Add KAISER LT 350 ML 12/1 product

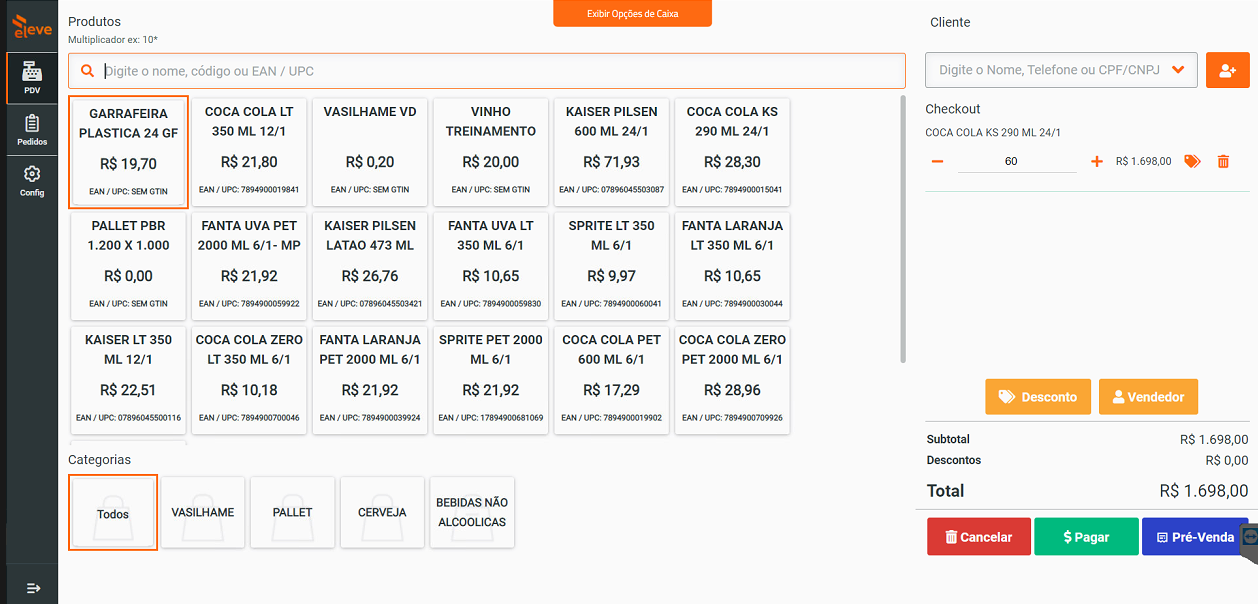[x=128, y=380]
